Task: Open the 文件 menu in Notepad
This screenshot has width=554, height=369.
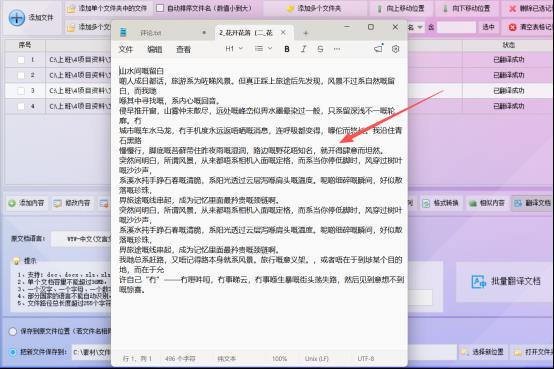Action: pos(126,49)
